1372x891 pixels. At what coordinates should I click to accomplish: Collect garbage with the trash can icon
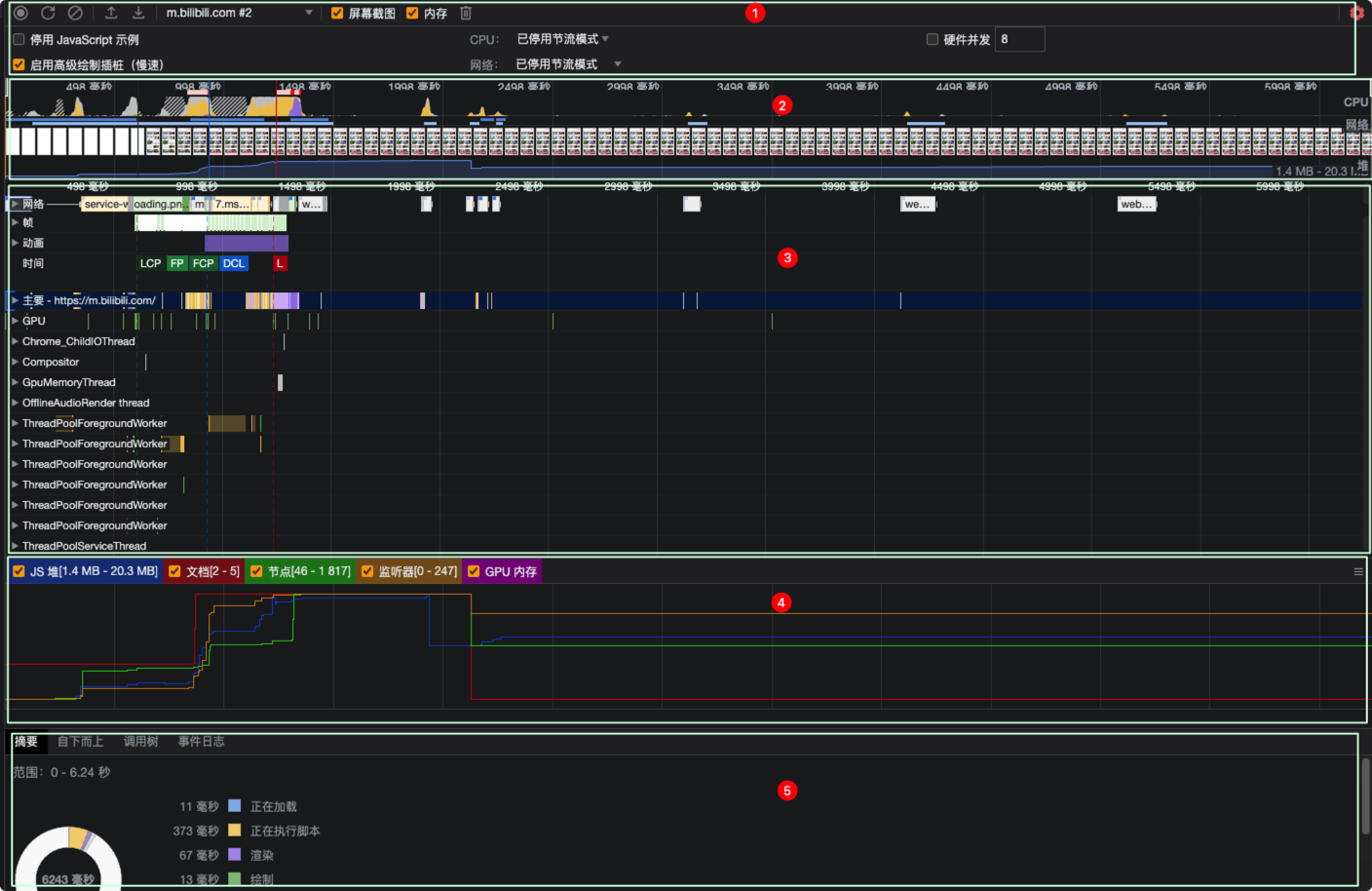(466, 13)
